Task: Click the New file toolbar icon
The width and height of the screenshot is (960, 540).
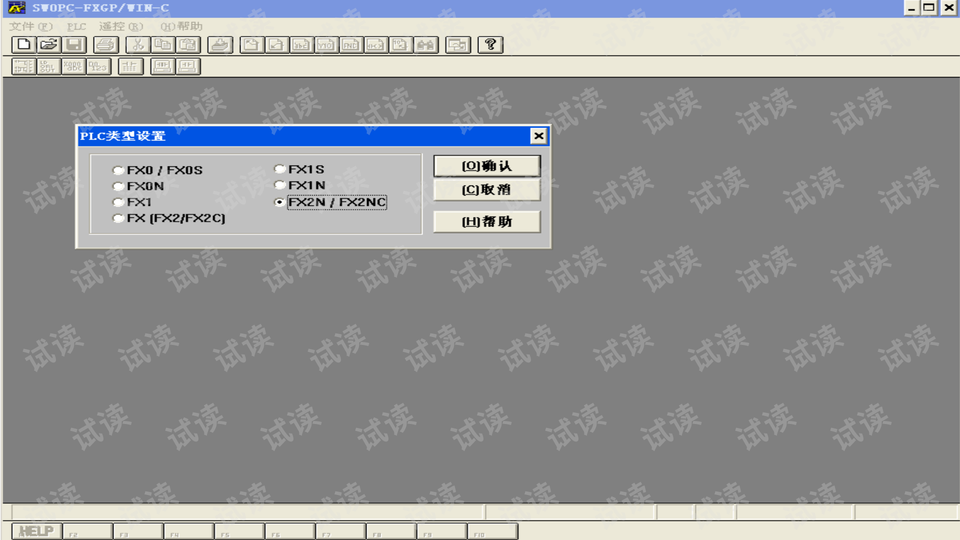Action: tap(24, 45)
